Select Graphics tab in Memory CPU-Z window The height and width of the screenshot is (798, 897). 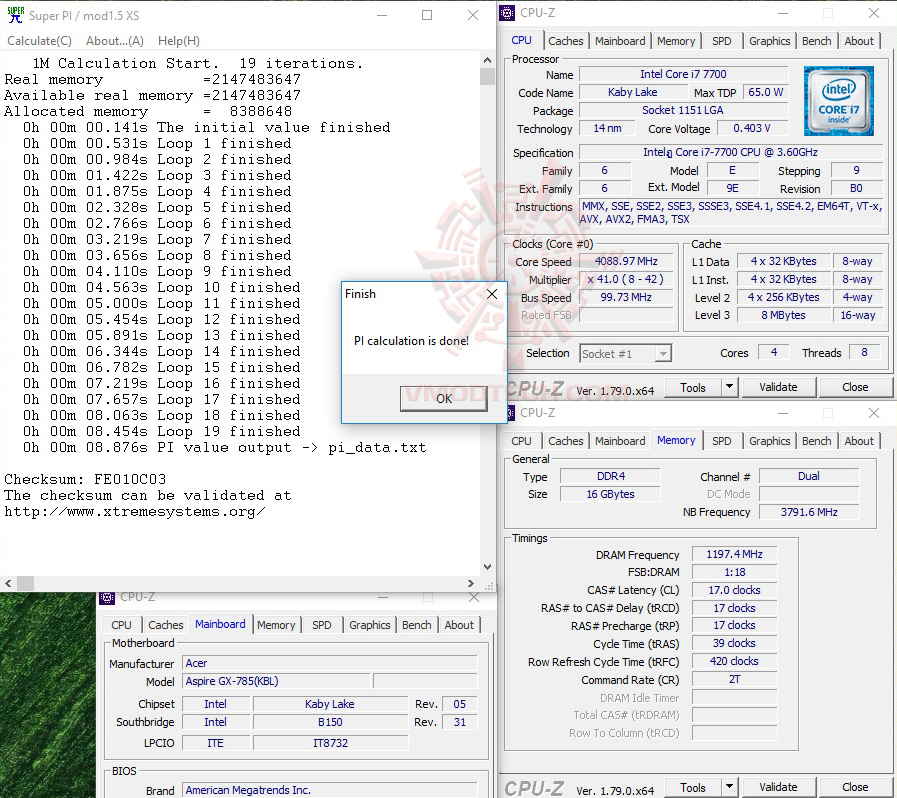click(x=769, y=440)
